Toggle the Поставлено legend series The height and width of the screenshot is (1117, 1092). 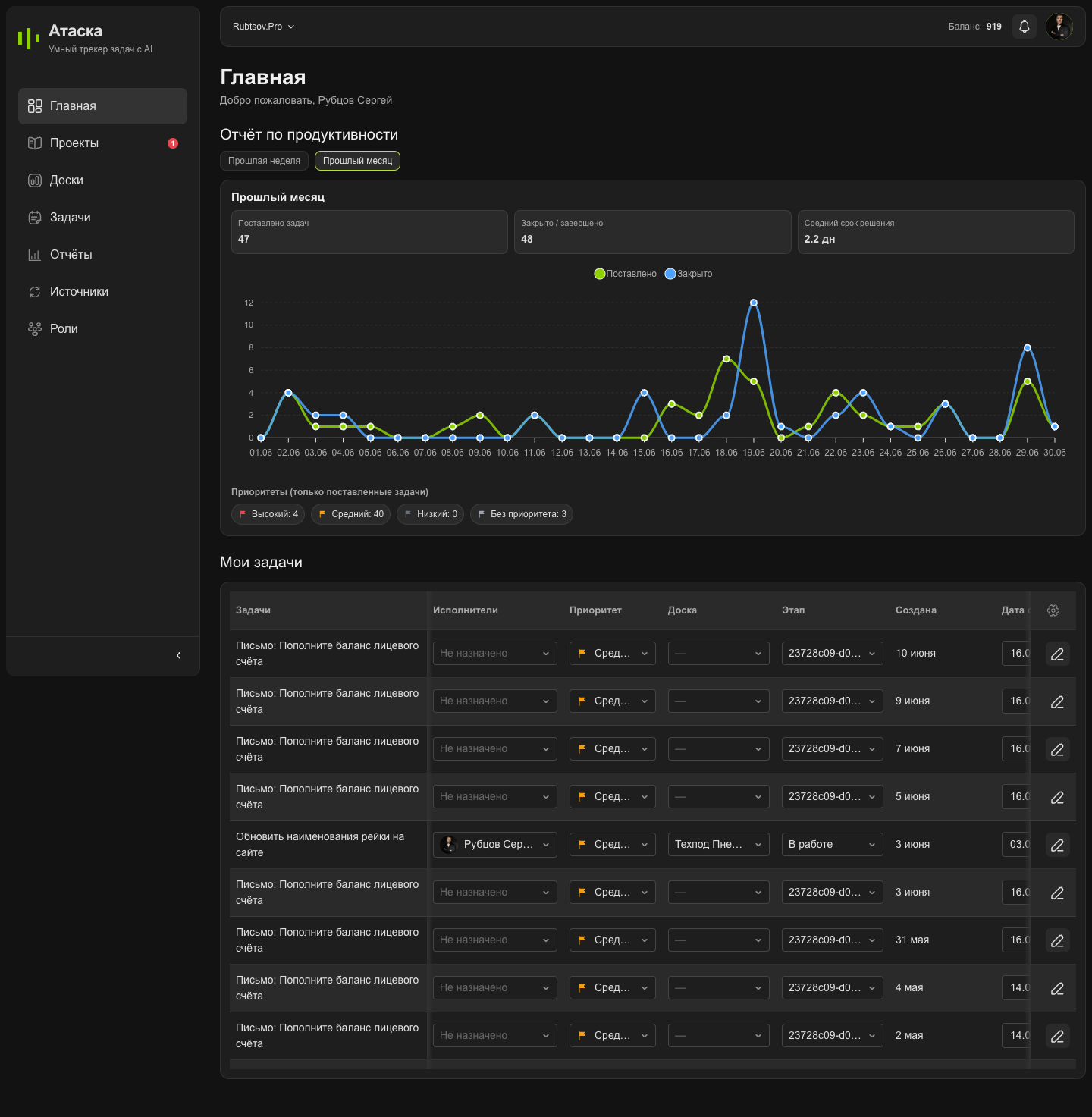tap(626, 274)
